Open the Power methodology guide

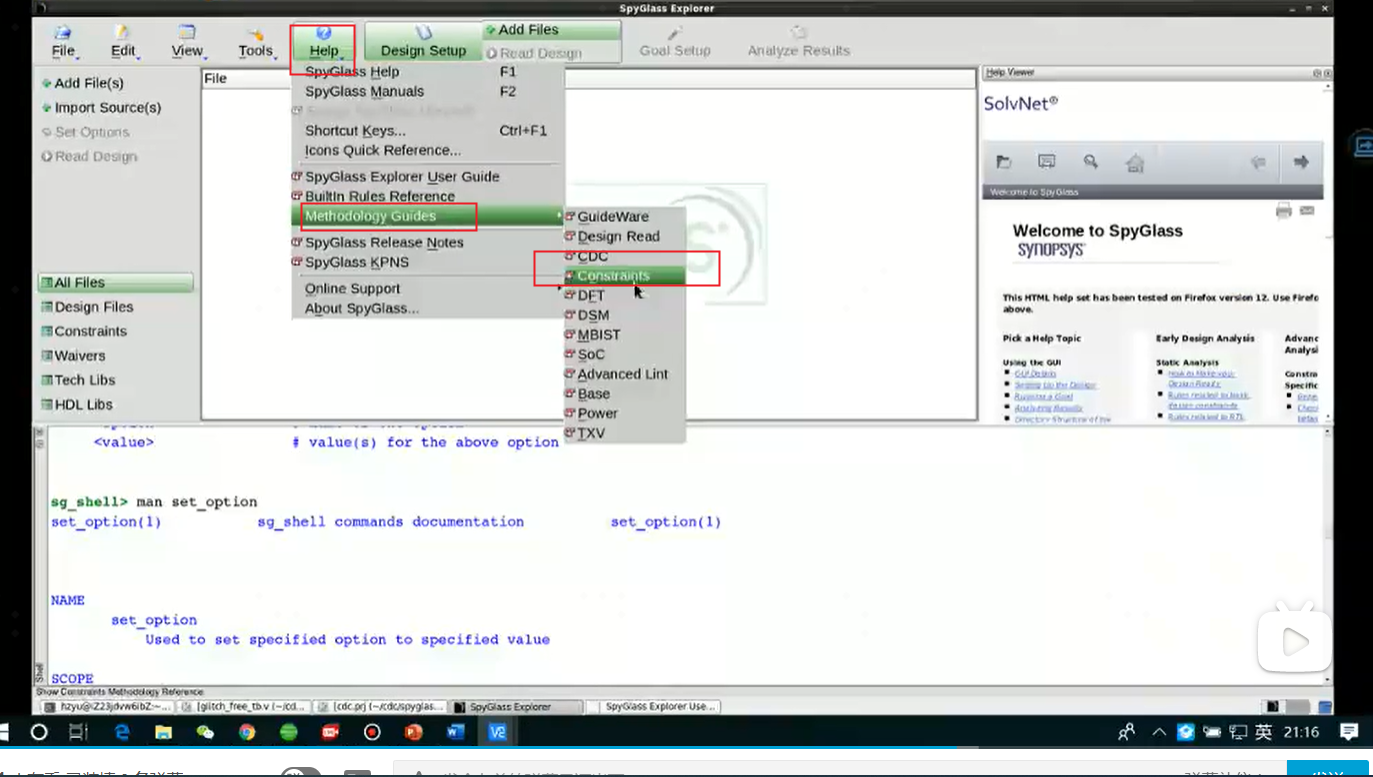point(623,413)
